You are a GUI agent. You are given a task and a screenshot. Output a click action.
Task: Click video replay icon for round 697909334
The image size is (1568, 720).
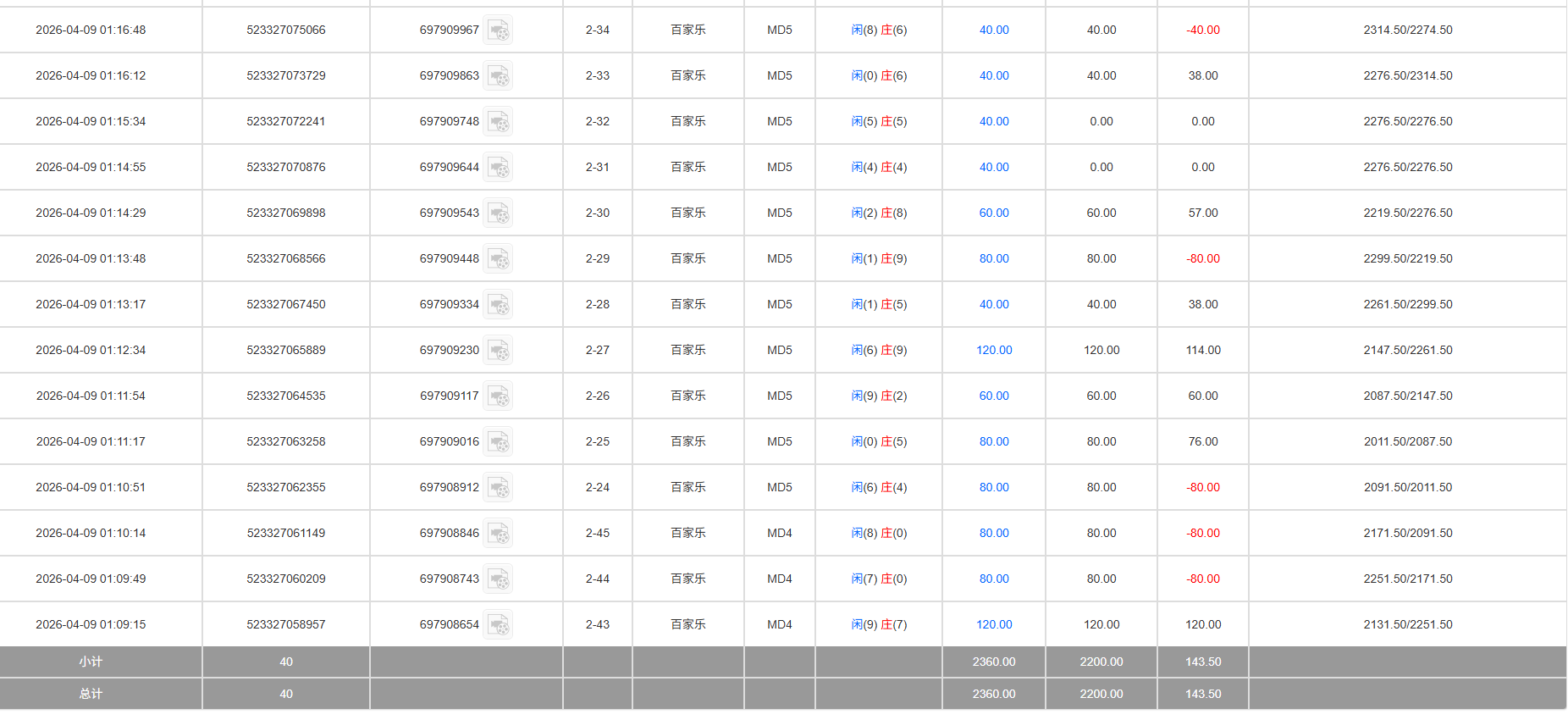click(498, 305)
